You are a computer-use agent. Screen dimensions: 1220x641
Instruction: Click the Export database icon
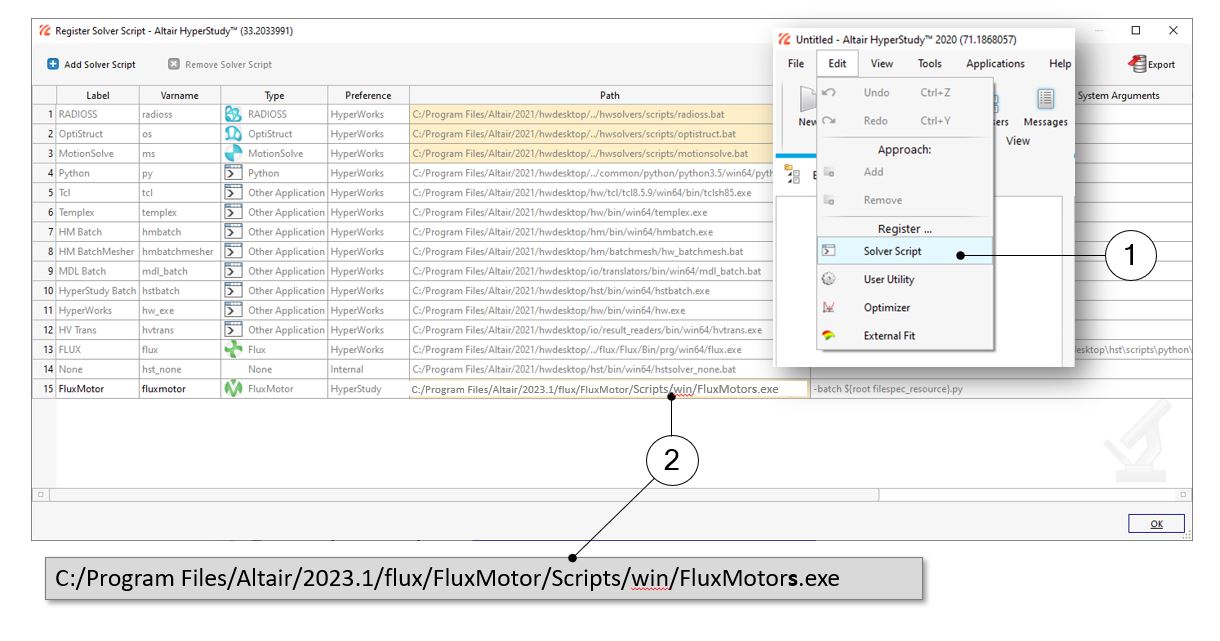point(1137,64)
